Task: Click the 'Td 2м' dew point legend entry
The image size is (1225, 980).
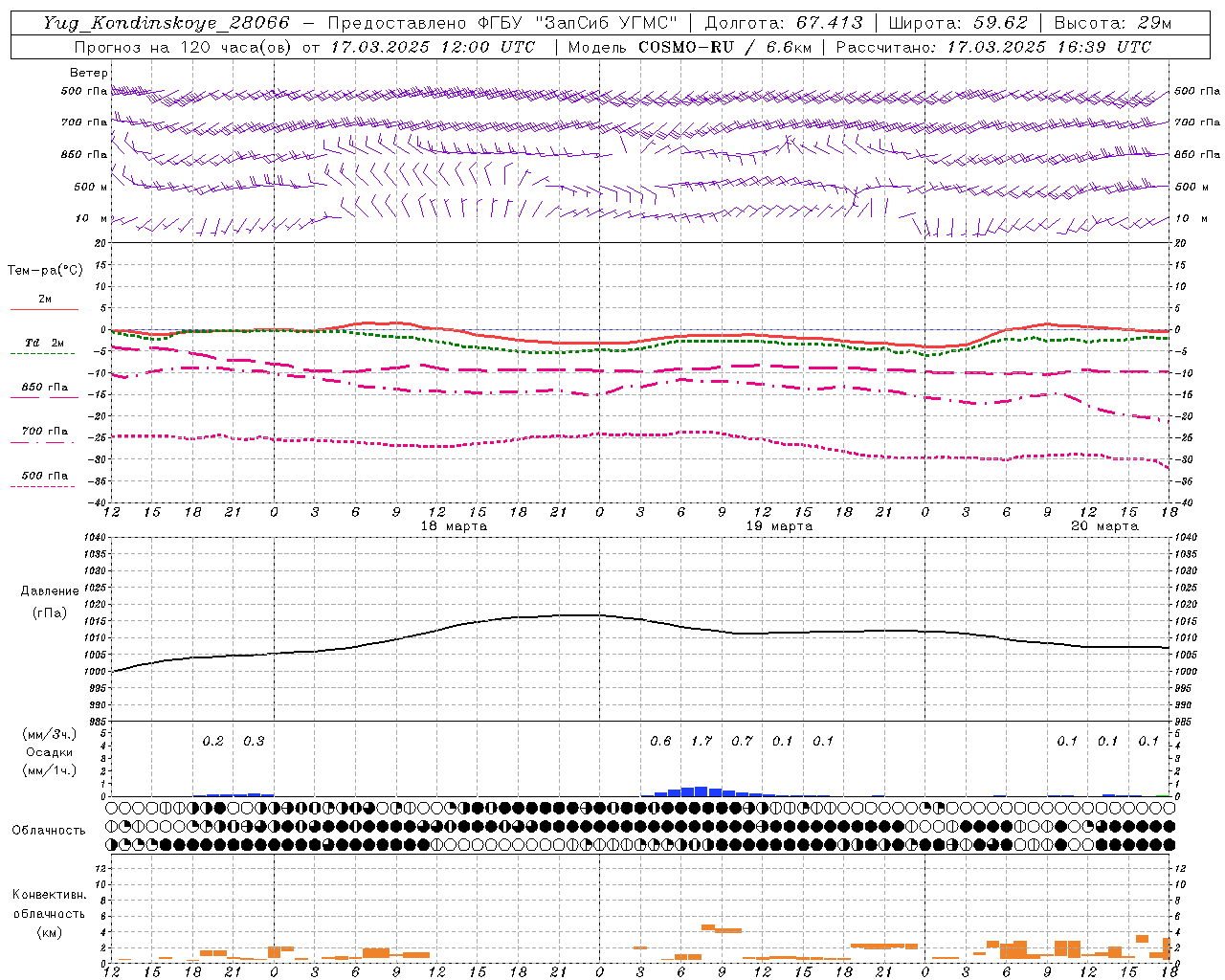Action: pos(45,343)
